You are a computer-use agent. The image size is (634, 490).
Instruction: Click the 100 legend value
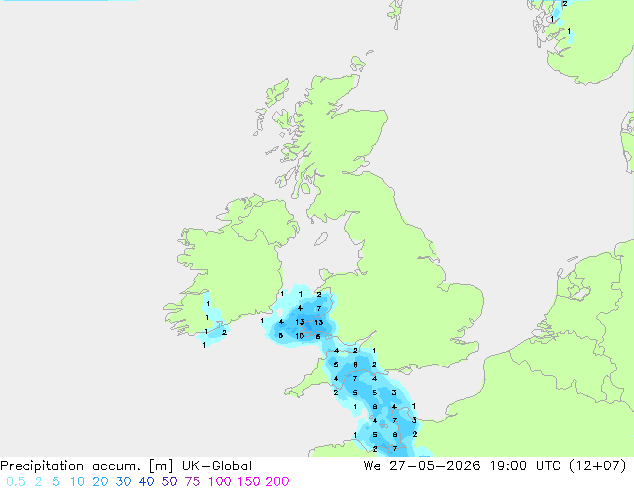pos(220,482)
